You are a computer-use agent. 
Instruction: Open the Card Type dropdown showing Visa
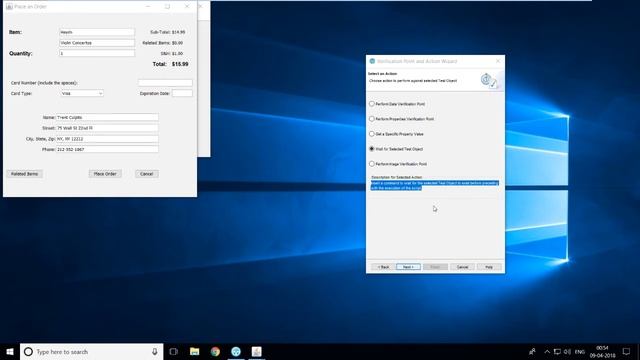(x=82, y=93)
